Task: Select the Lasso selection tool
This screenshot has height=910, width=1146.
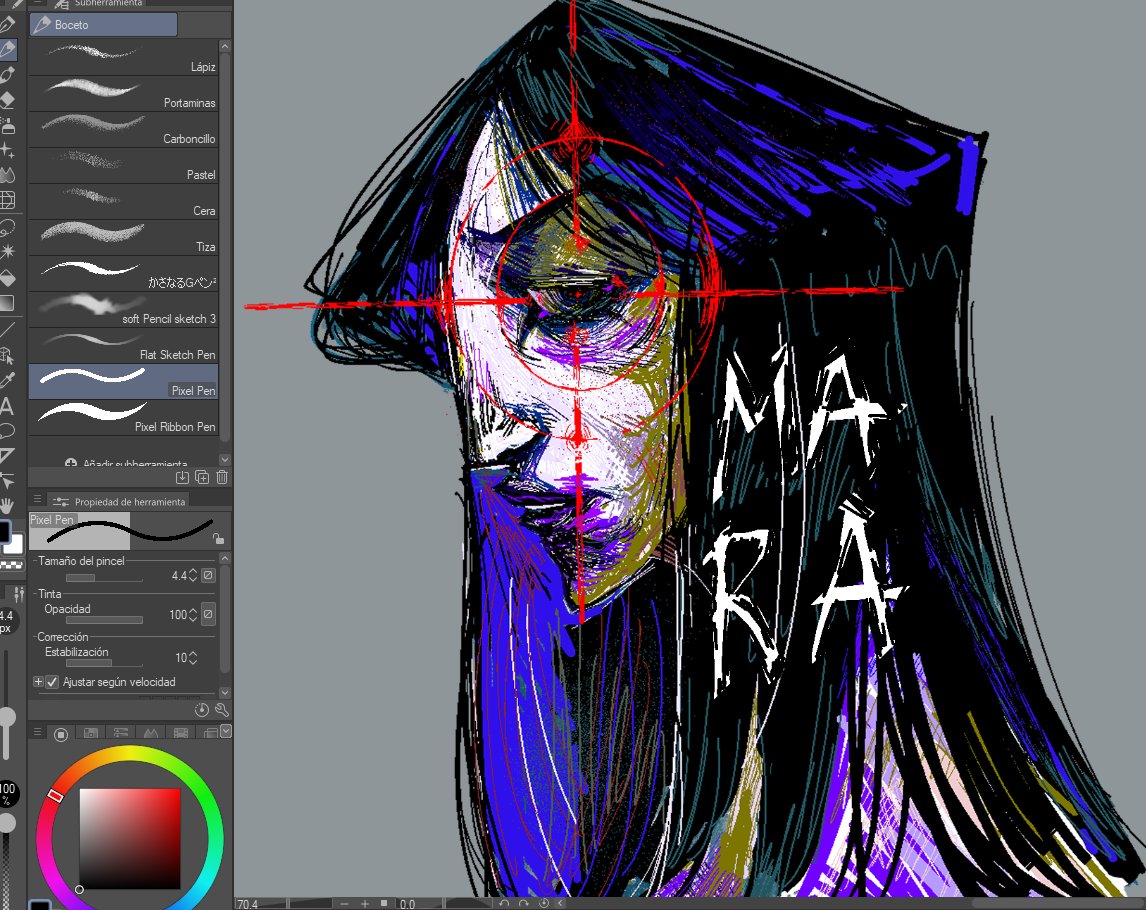Action: click(x=7, y=227)
